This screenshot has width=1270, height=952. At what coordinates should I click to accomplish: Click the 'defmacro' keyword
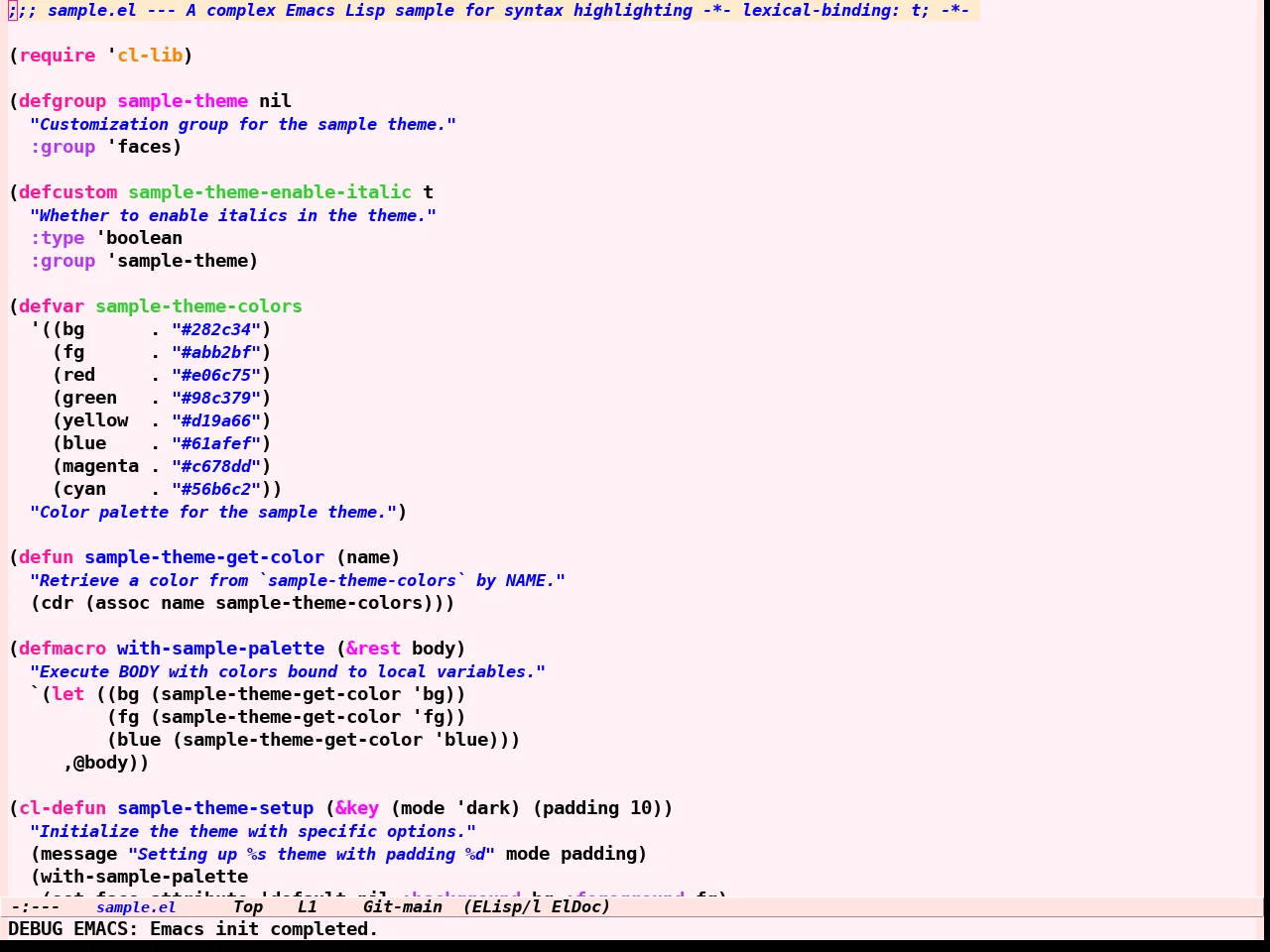pyautogui.click(x=63, y=649)
